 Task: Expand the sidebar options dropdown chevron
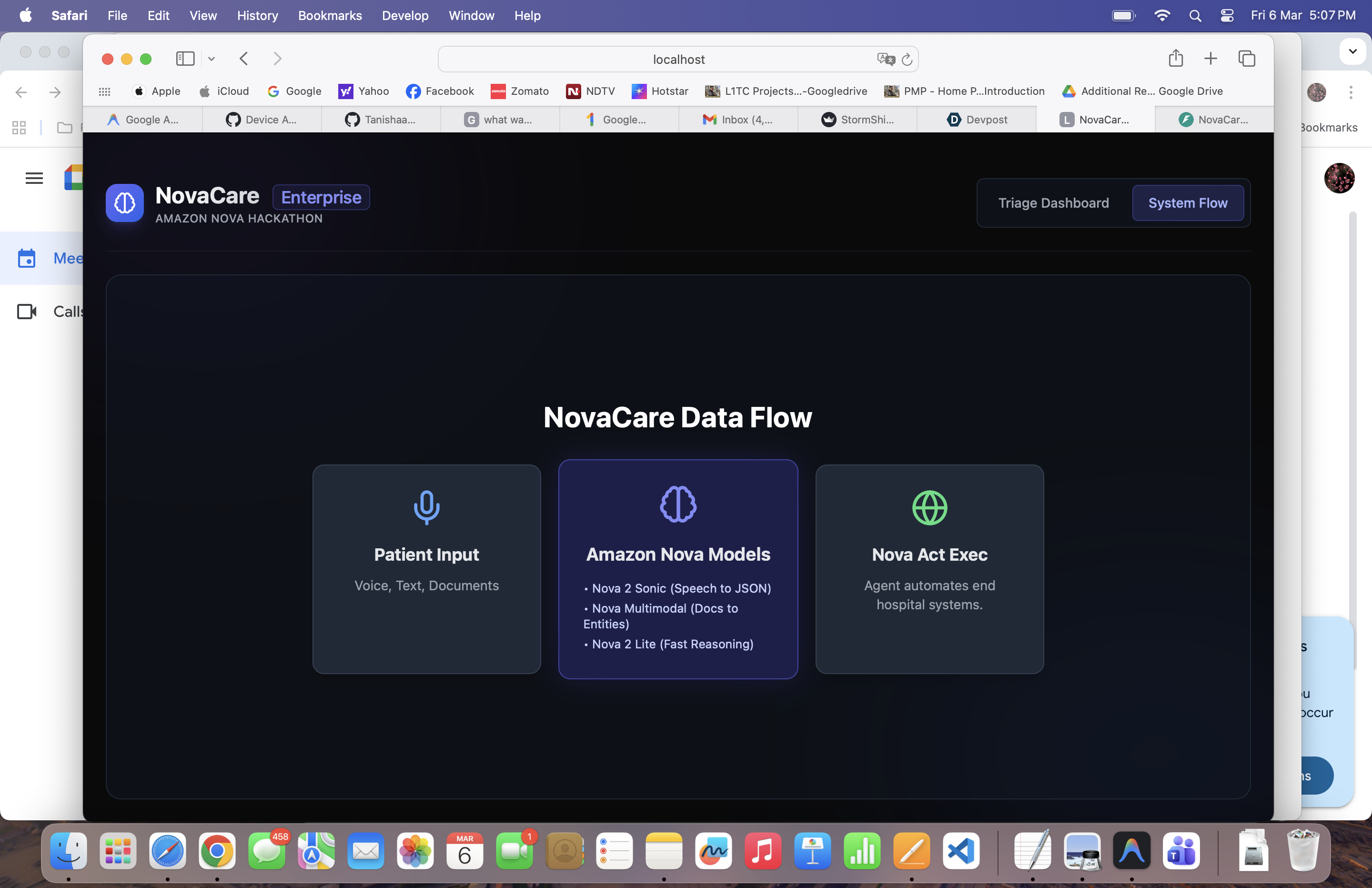212,59
